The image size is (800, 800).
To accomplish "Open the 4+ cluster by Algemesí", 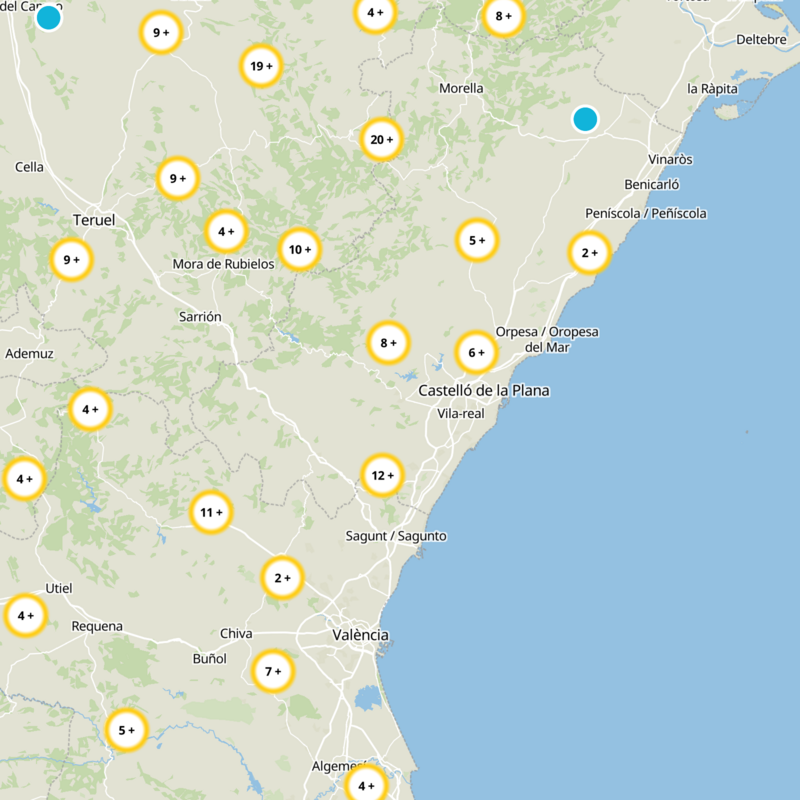I will click(x=366, y=786).
